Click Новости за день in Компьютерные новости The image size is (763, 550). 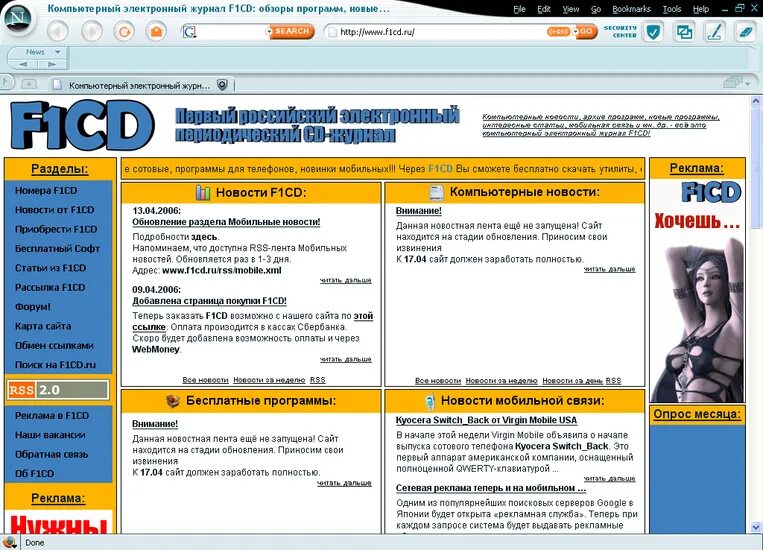573,381
